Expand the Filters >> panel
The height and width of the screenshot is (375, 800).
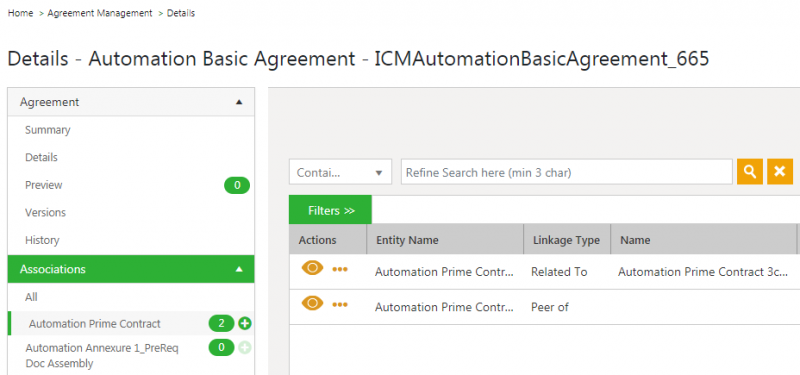coord(331,210)
